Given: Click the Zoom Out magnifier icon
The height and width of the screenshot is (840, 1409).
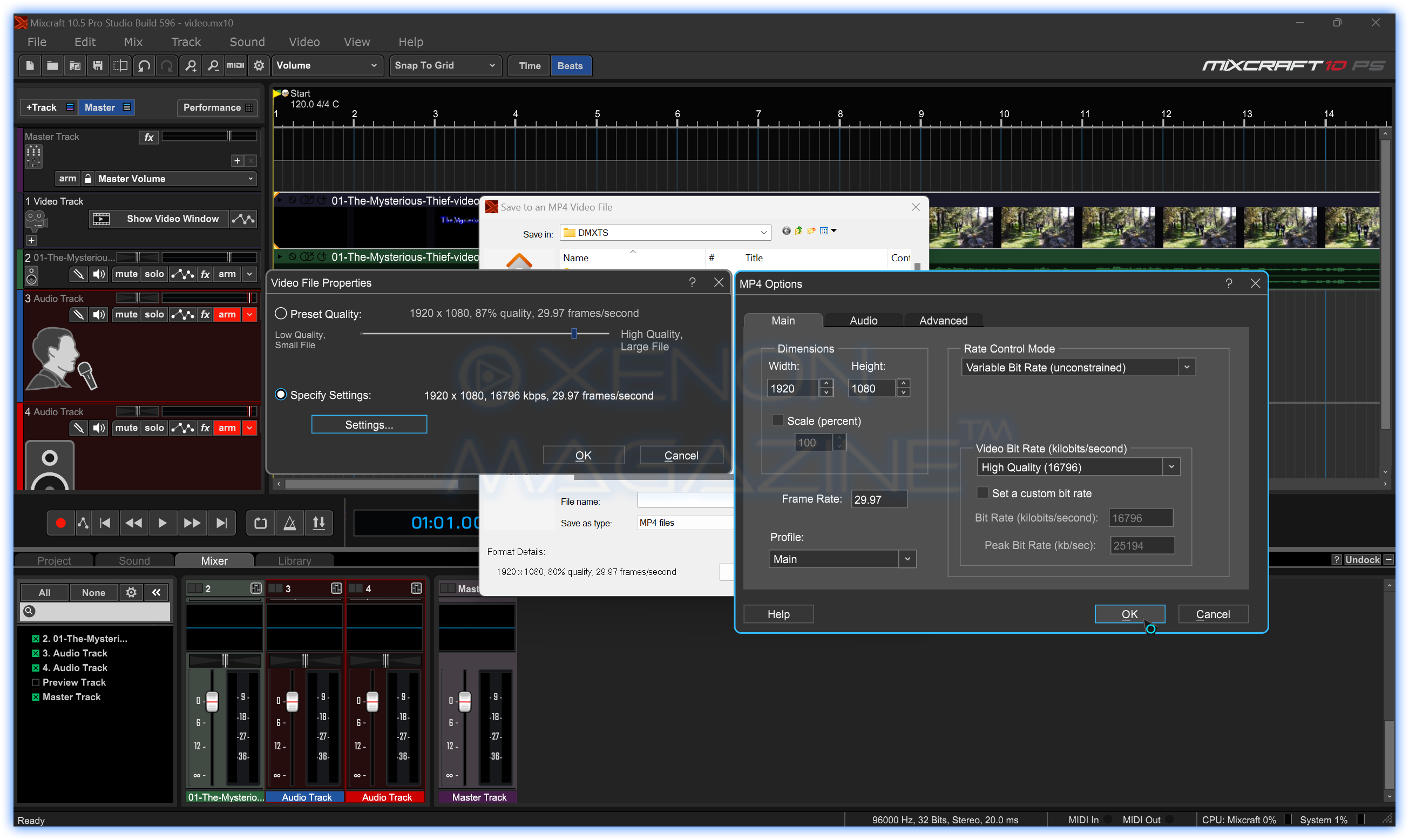Looking at the screenshot, I should pos(213,66).
